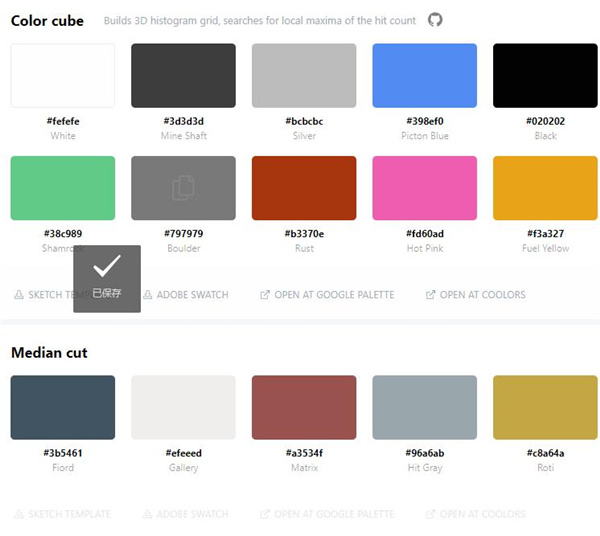Image resolution: width=600 pixels, height=536 pixels.
Task: Open Color cube palette at Coolors
Action: pyautogui.click(x=475, y=295)
